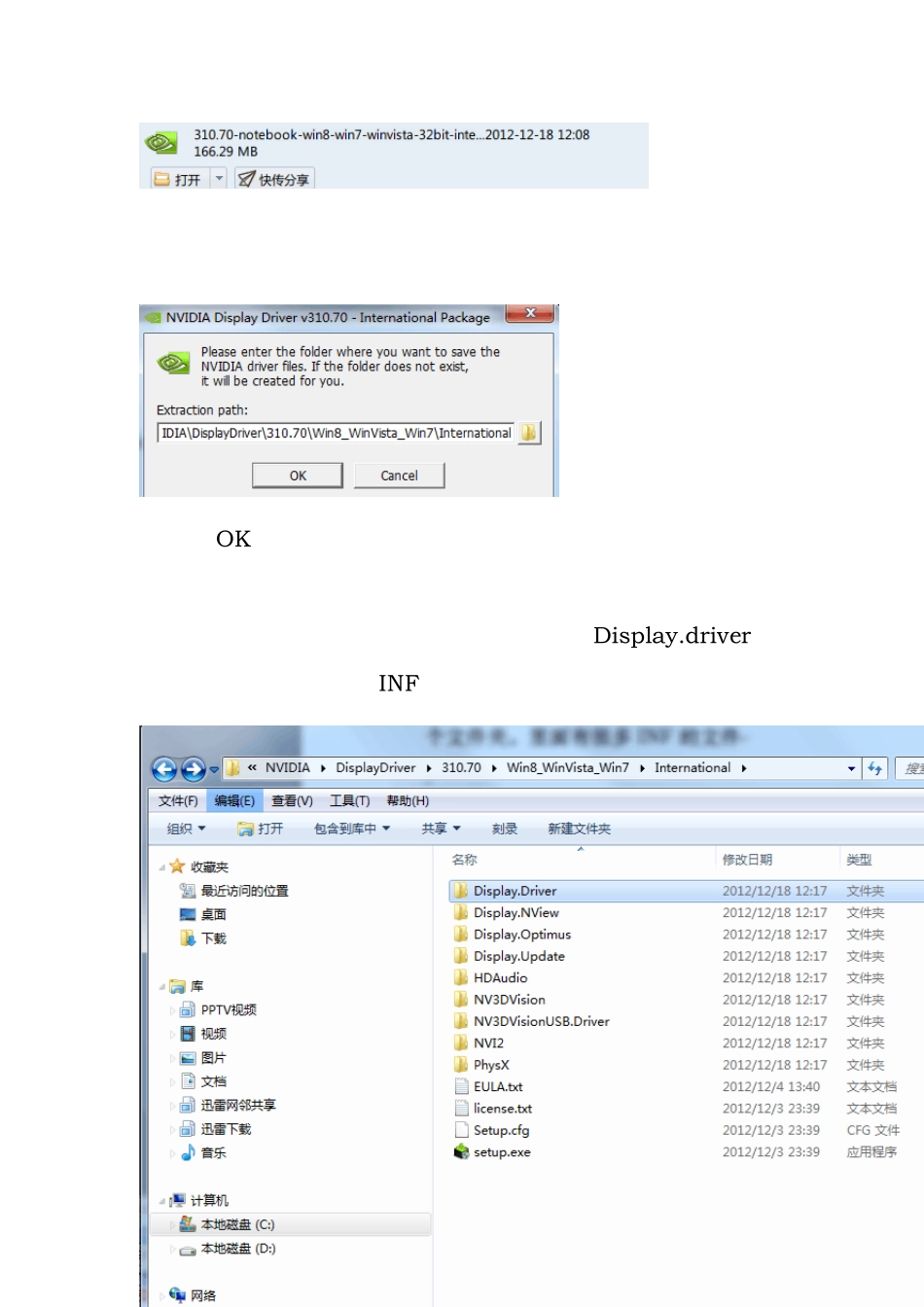Open 组织 toolbar dropdown
Screen dimensions: 924x1307
point(186,829)
